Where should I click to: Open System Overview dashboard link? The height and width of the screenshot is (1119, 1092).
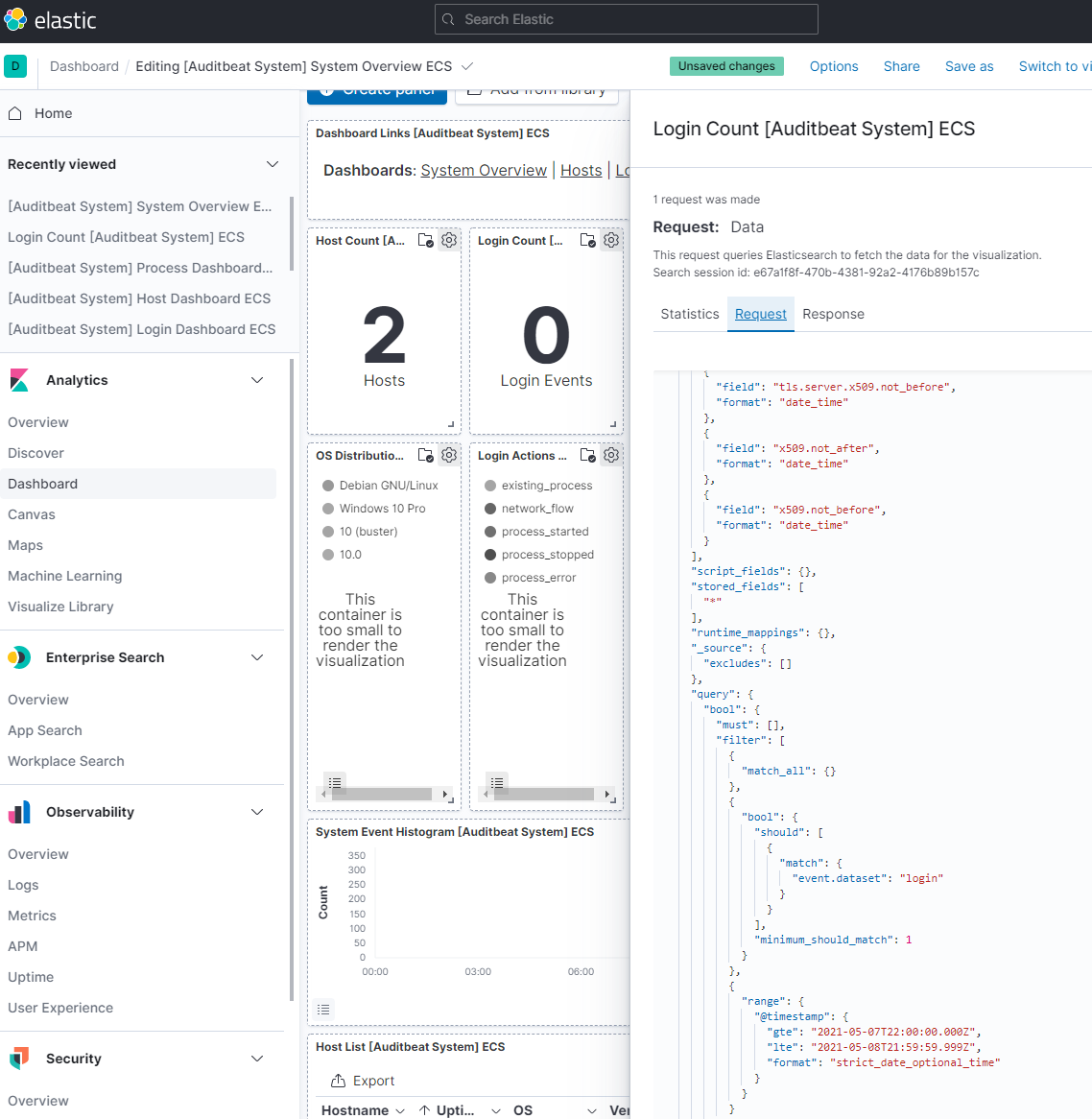tap(484, 171)
